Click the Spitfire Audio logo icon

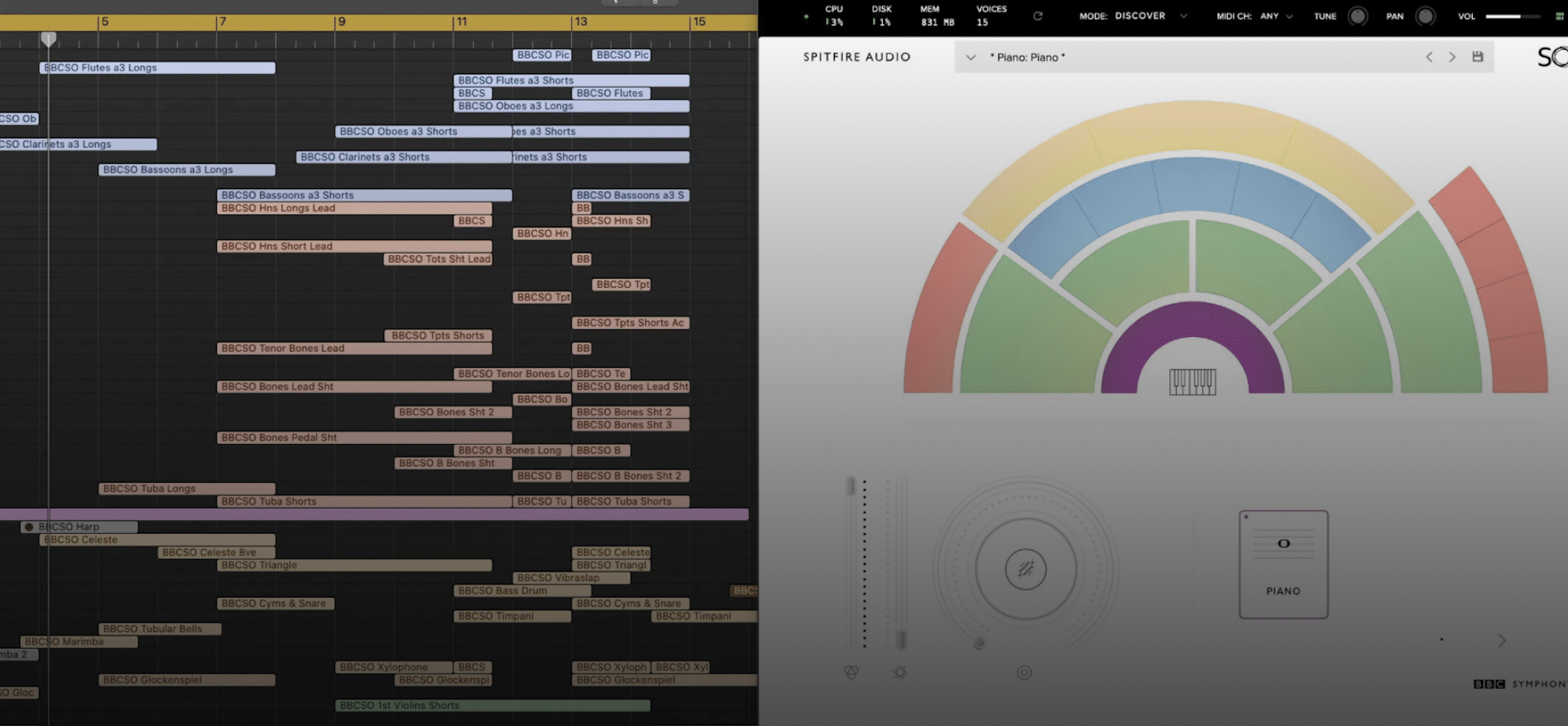pos(857,57)
